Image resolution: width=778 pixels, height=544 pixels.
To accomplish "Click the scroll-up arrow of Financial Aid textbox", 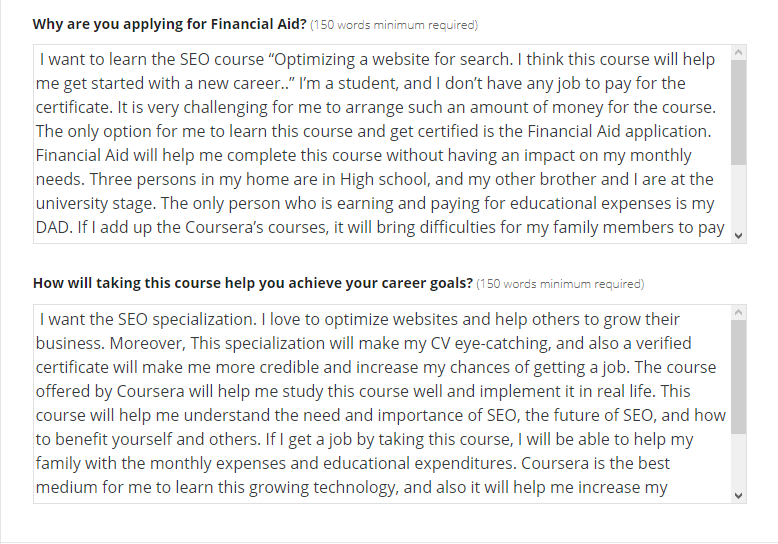I will pyautogui.click(x=738, y=52).
